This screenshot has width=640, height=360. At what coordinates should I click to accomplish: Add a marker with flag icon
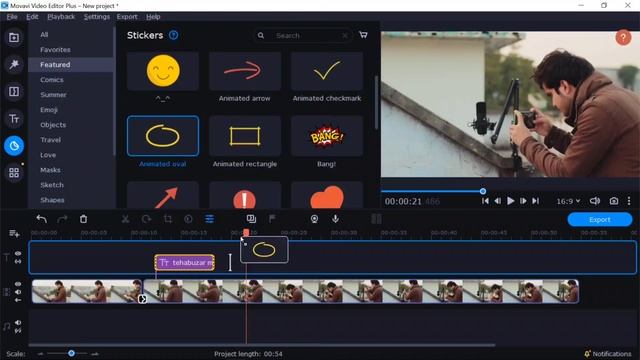(272, 219)
